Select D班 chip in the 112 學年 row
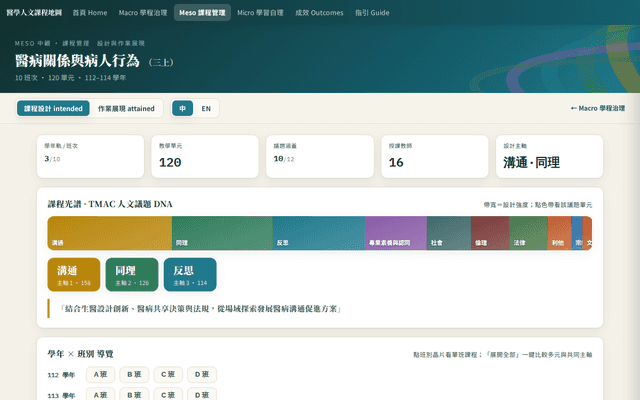The height and width of the screenshot is (400, 640). pyautogui.click(x=202, y=375)
